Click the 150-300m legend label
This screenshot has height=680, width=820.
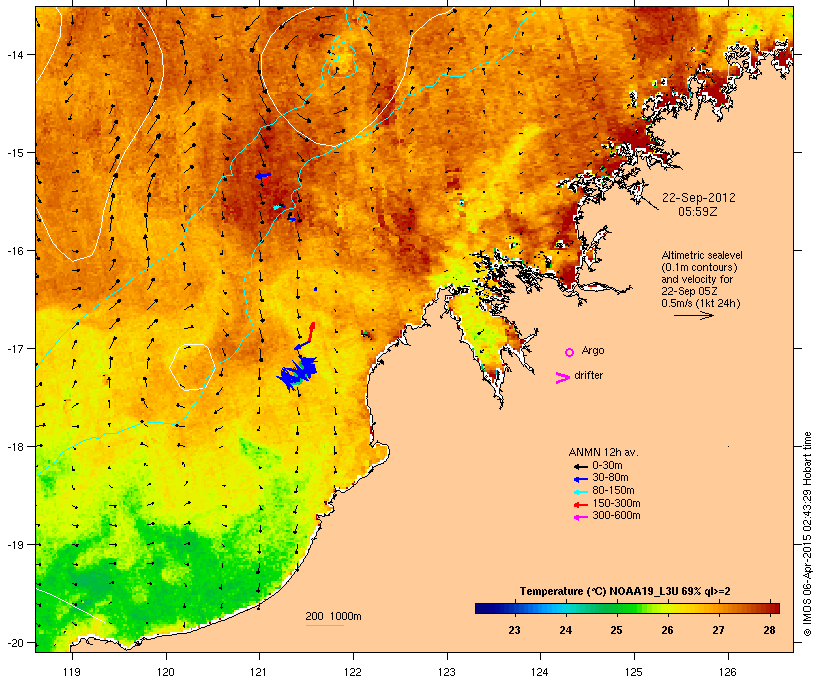pyautogui.click(x=616, y=503)
